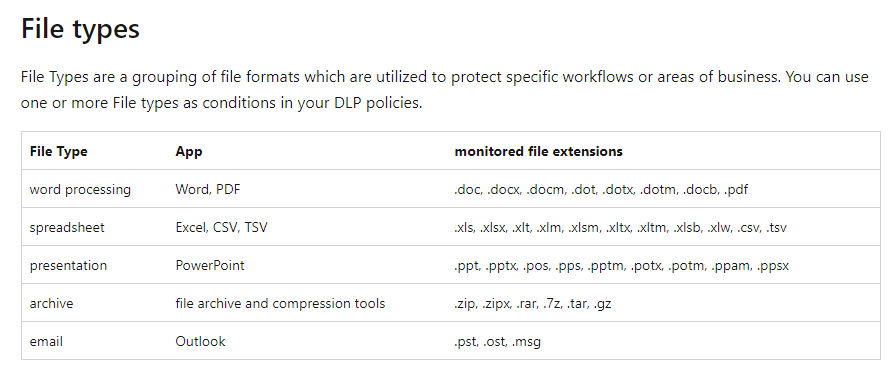Select the .xls, .xlsx extensions list

[620, 228]
